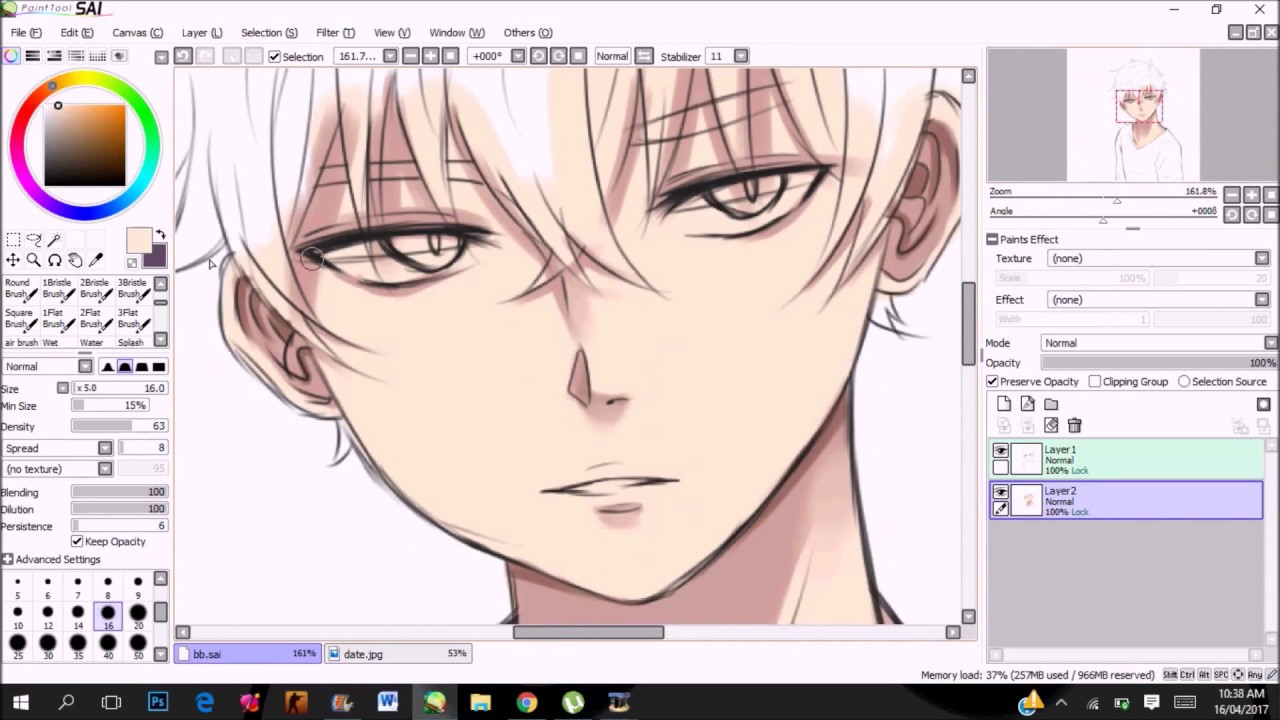Click the background purple color swatch
This screenshot has height=720, width=1280.
click(x=156, y=258)
